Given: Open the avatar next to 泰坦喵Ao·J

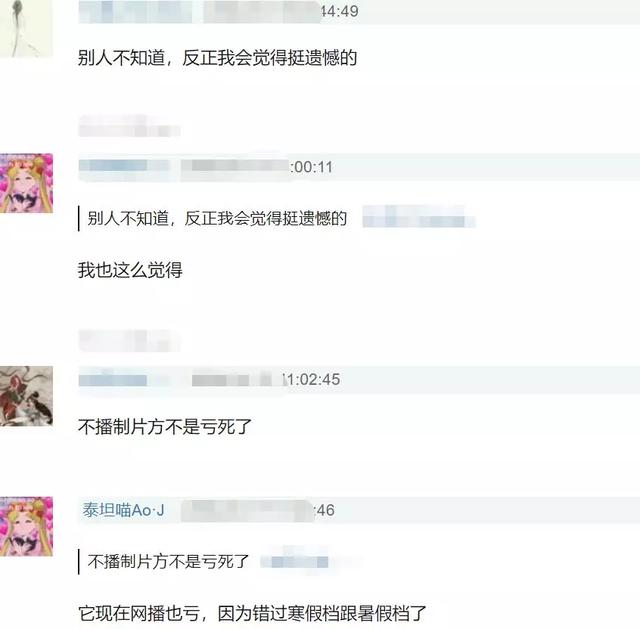Looking at the screenshot, I should tap(26, 526).
